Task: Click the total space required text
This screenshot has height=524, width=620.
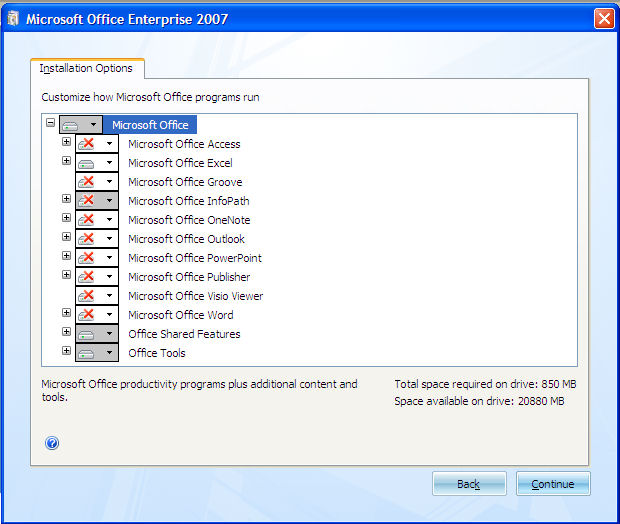Action: point(485,384)
